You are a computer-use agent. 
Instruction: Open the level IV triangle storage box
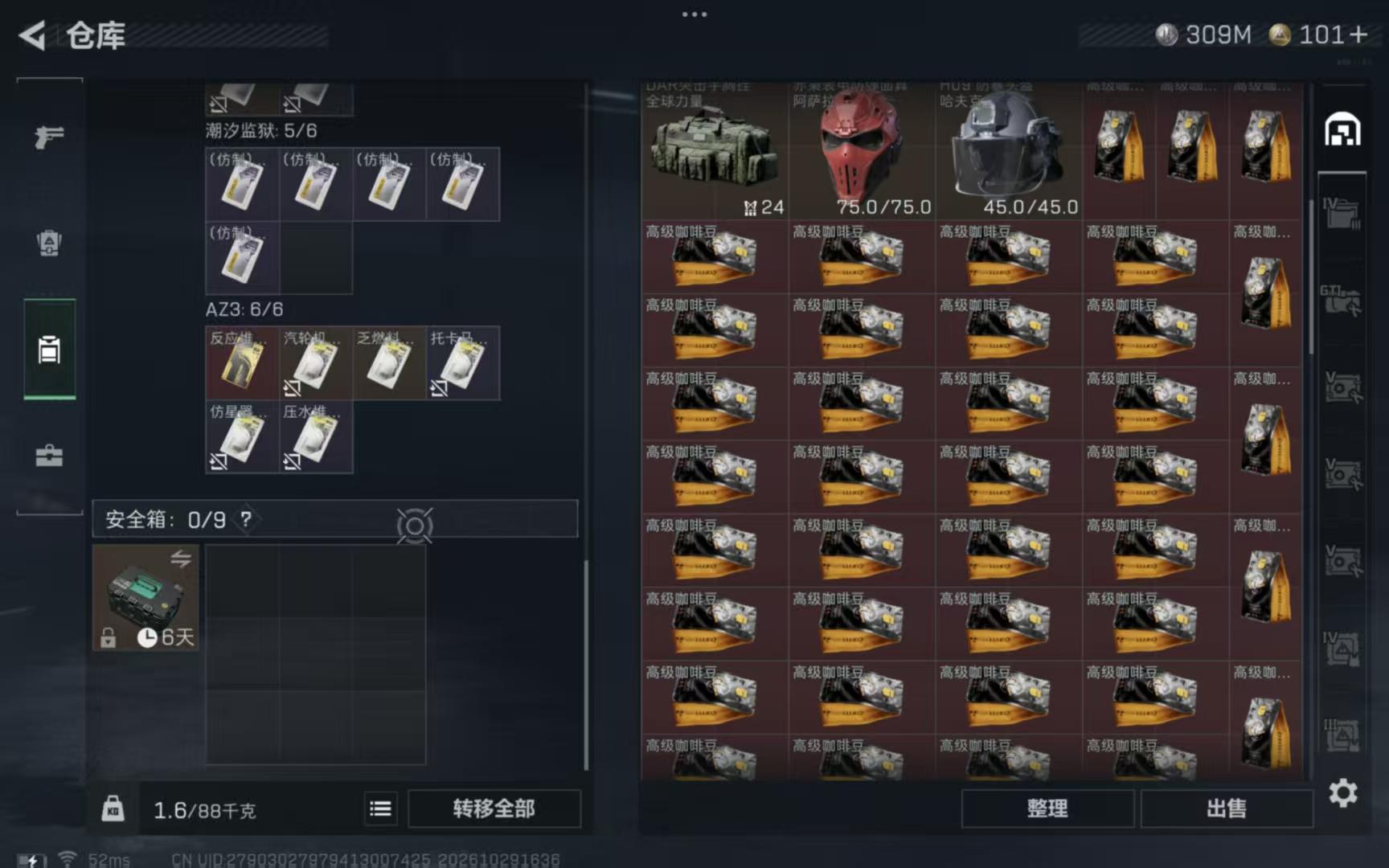pos(1342,649)
